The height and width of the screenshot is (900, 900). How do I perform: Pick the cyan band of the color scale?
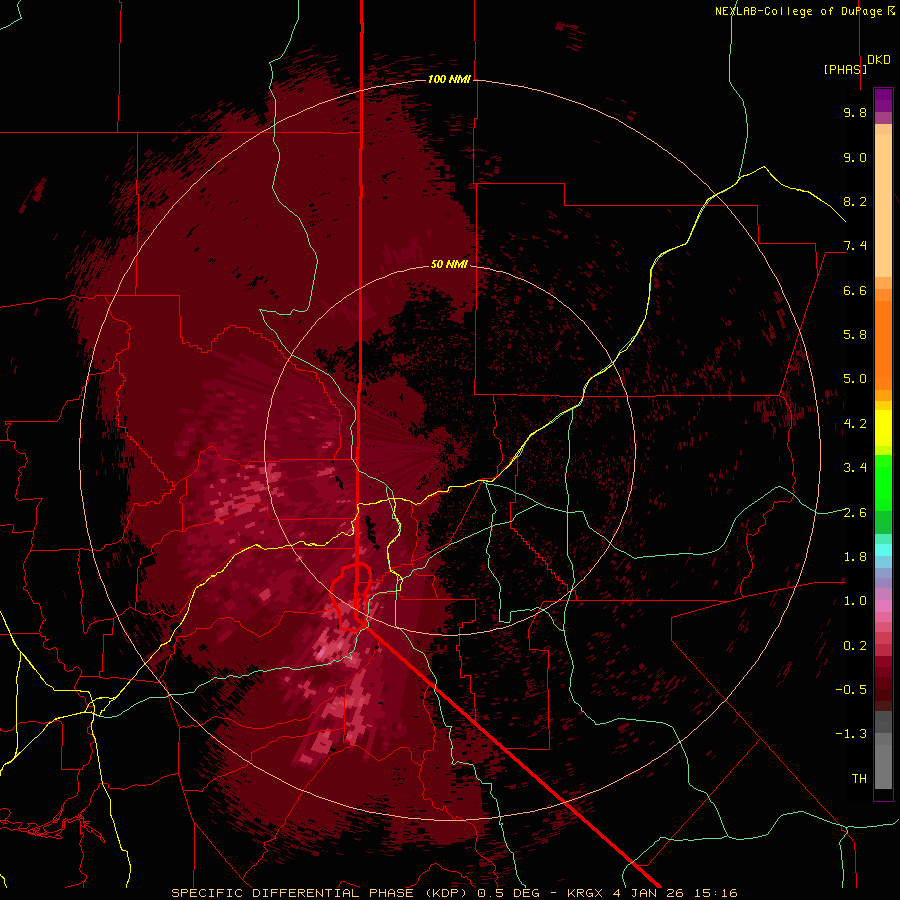click(883, 550)
